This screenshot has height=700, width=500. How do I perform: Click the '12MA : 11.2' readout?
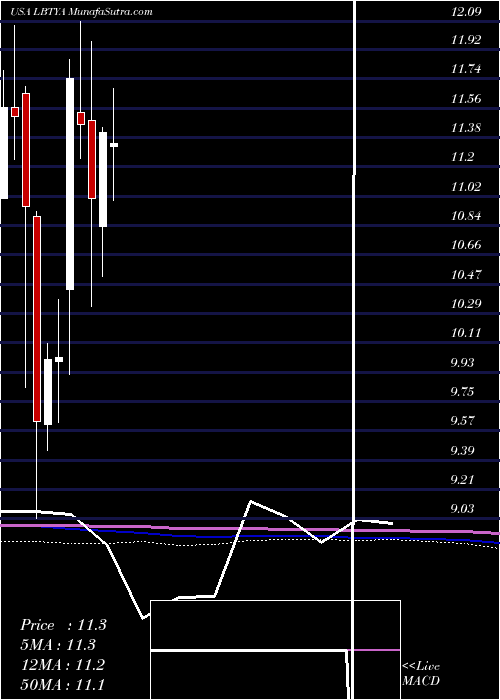(x=62, y=665)
